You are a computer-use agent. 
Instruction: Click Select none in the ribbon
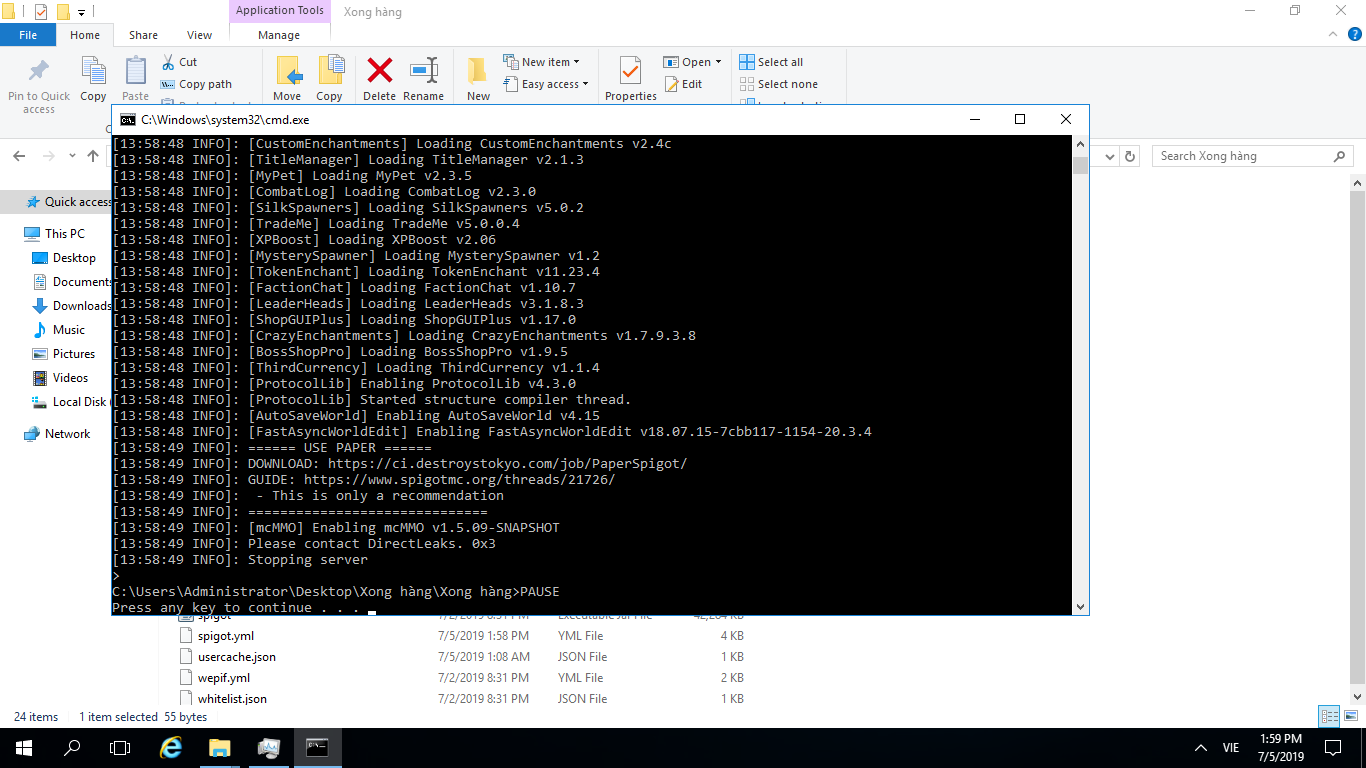click(778, 84)
